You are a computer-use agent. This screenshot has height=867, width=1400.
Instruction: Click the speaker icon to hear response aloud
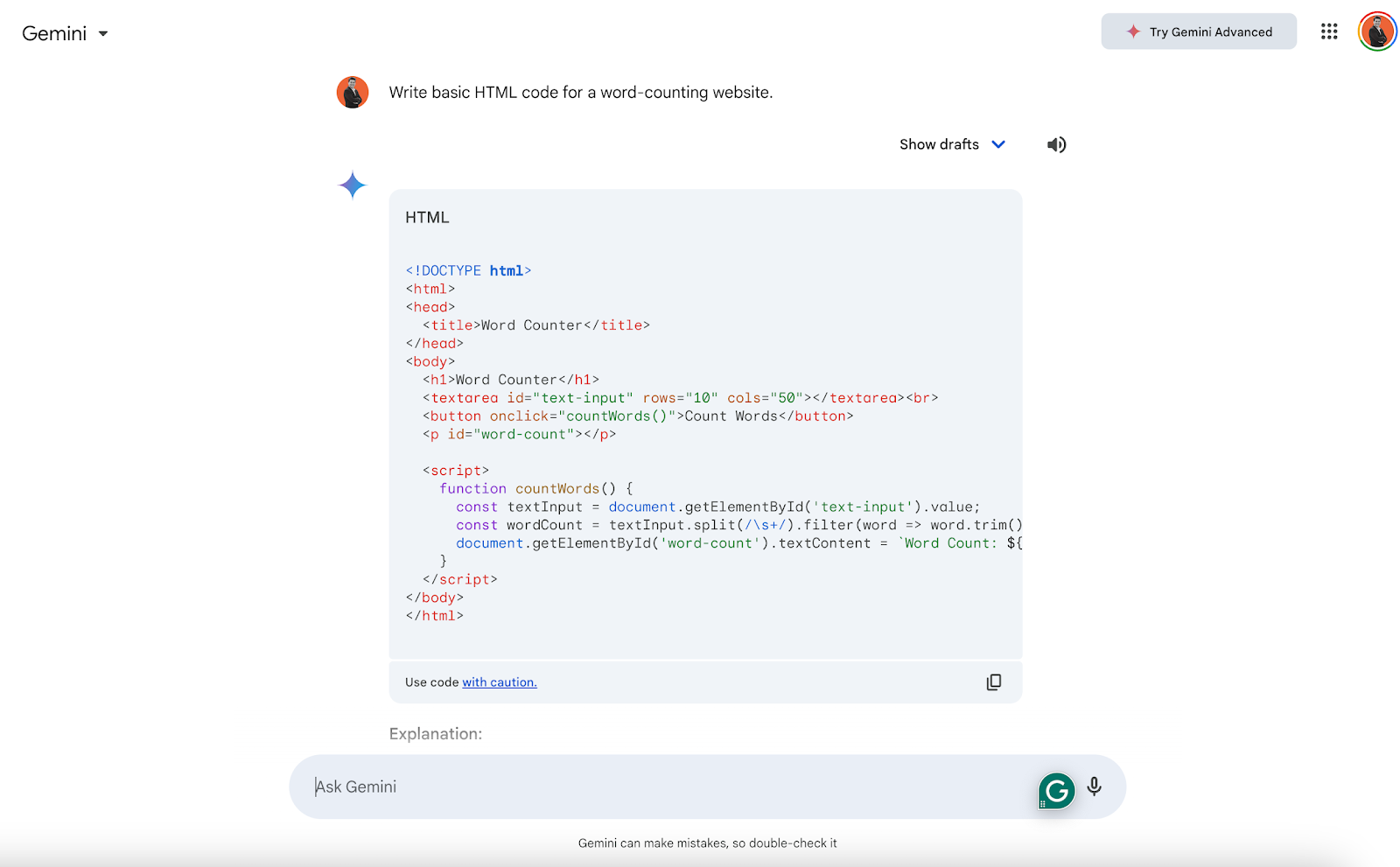point(1056,144)
